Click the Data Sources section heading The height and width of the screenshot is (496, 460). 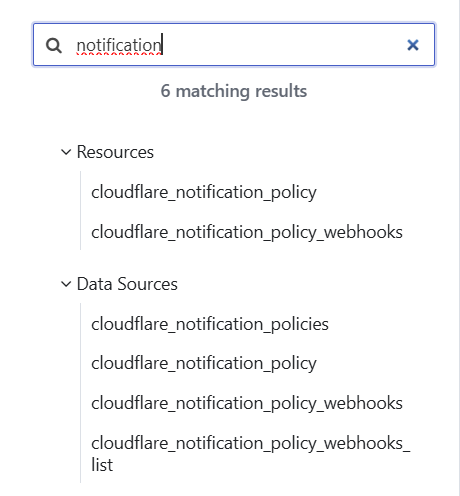coord(127,284)
